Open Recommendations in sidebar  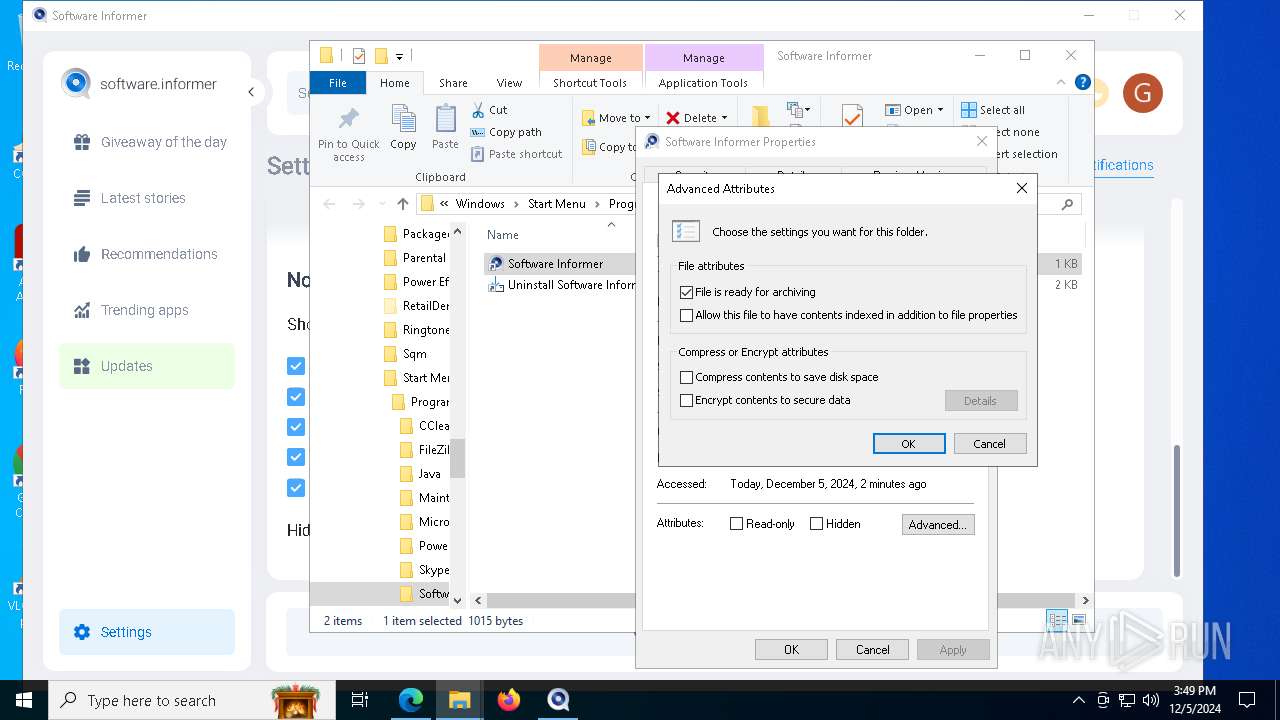click(146, 254)
